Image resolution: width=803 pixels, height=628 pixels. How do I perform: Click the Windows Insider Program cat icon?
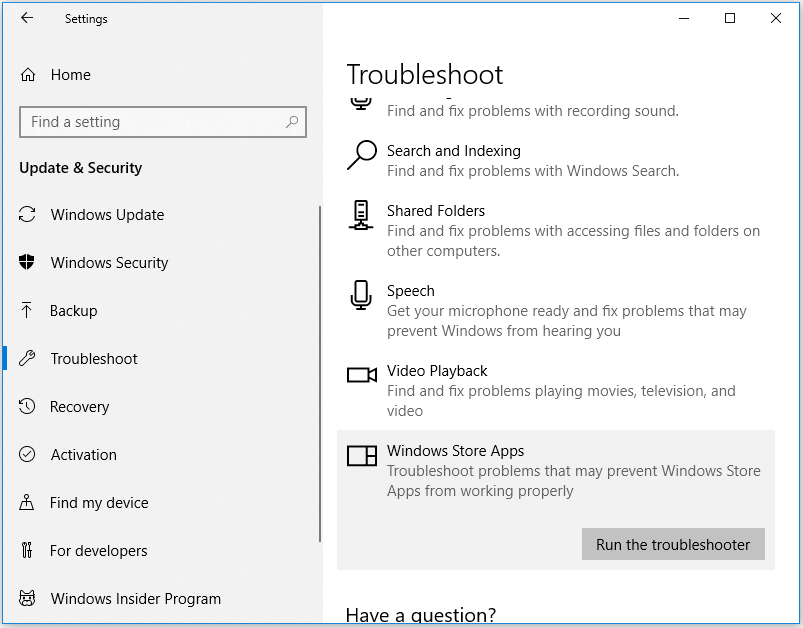coord(27,598)
